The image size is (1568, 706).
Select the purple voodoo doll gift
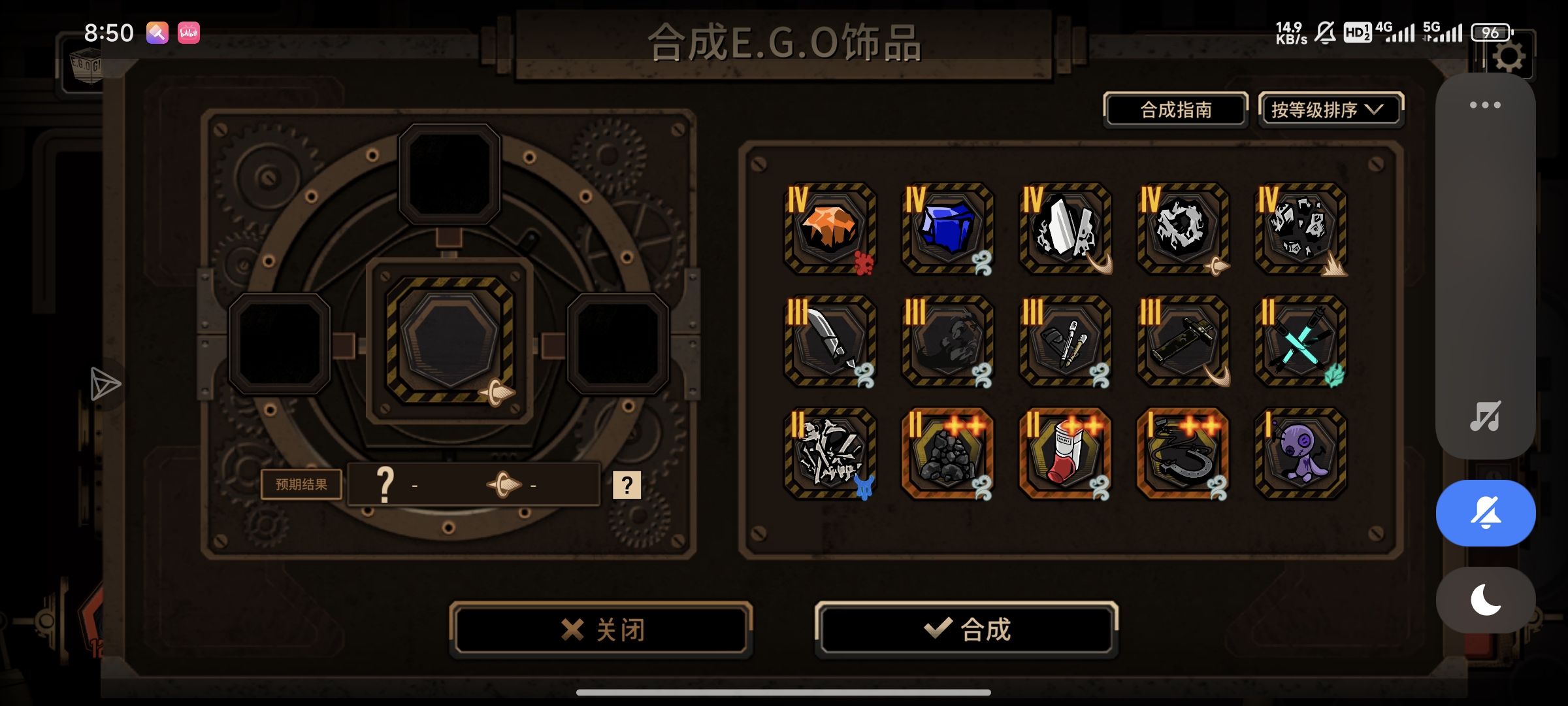[1300, 454]
